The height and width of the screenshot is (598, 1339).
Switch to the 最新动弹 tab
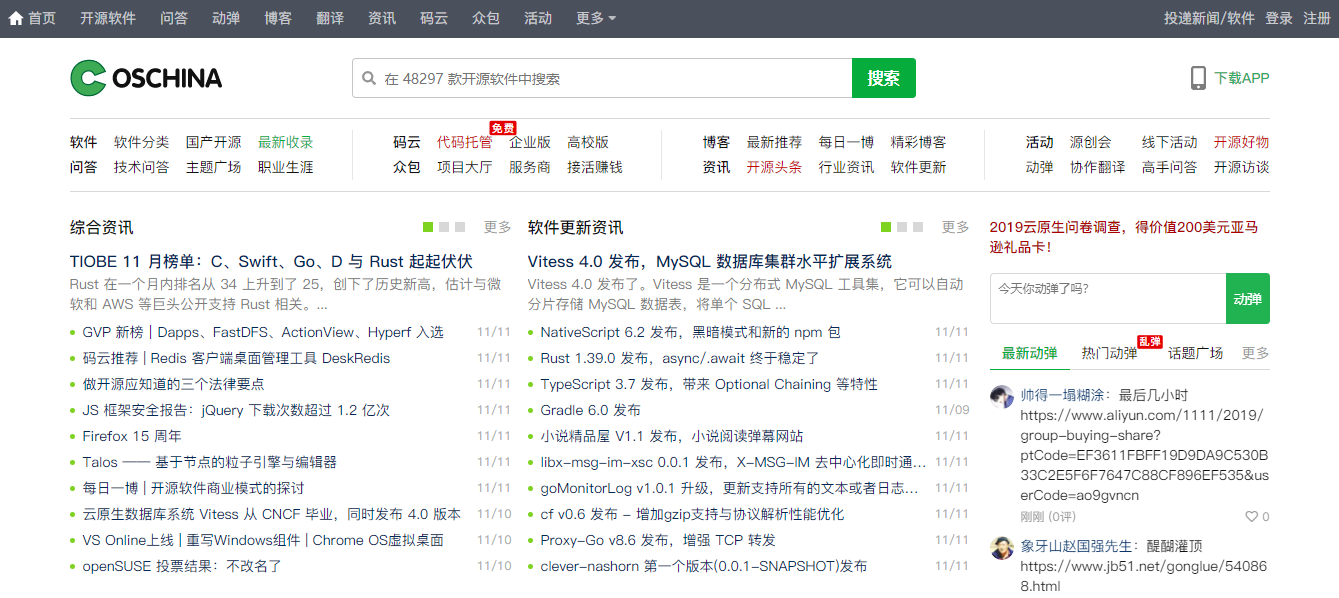[x=1030, y=353]
